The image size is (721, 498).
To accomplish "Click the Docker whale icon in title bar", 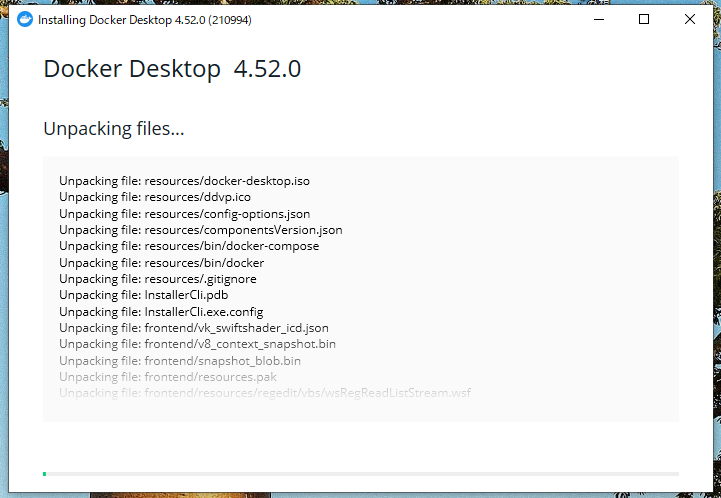I will coord(26,19).
